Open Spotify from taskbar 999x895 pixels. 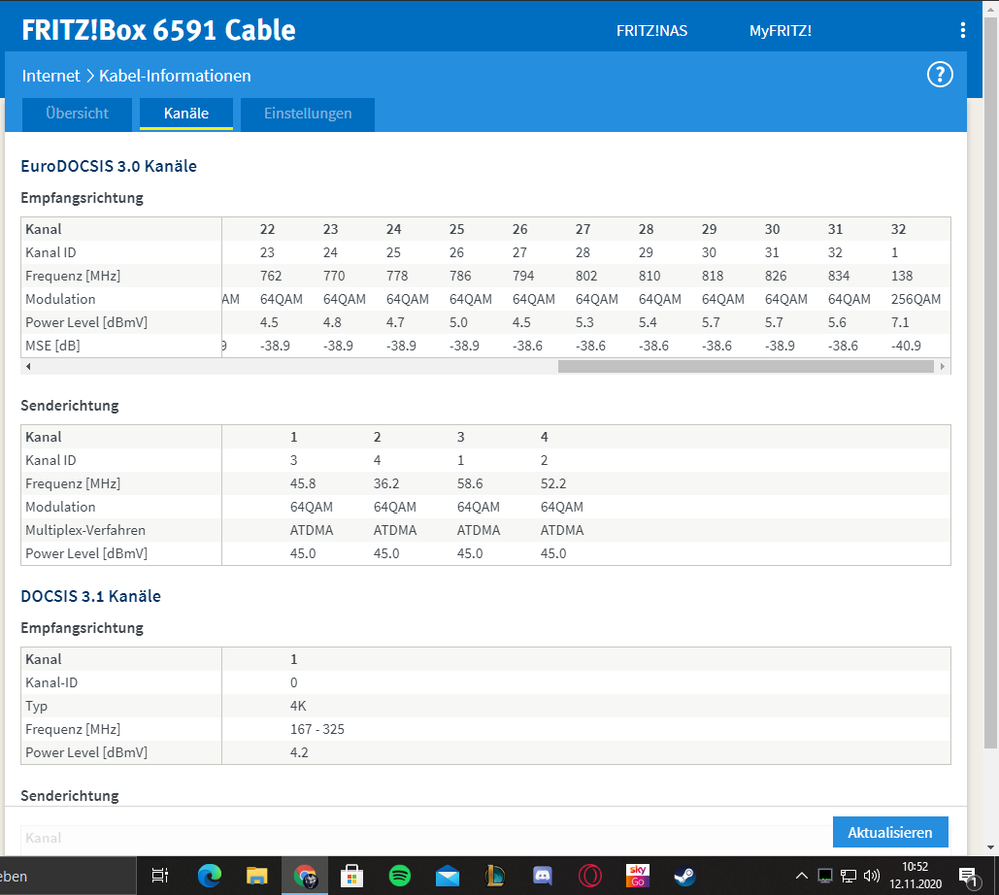(x=399, y=876)
